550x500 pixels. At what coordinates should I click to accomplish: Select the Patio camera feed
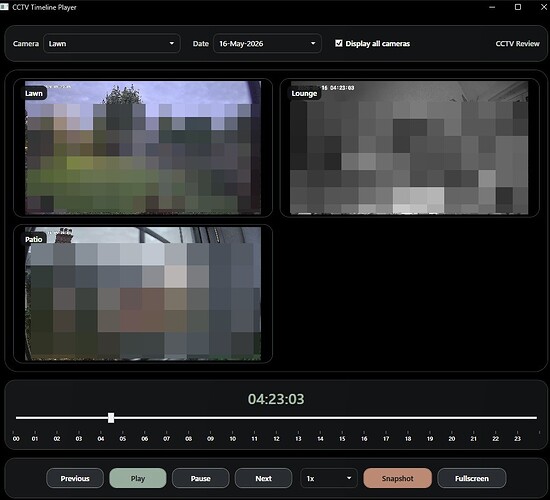[x=143, y=294]
